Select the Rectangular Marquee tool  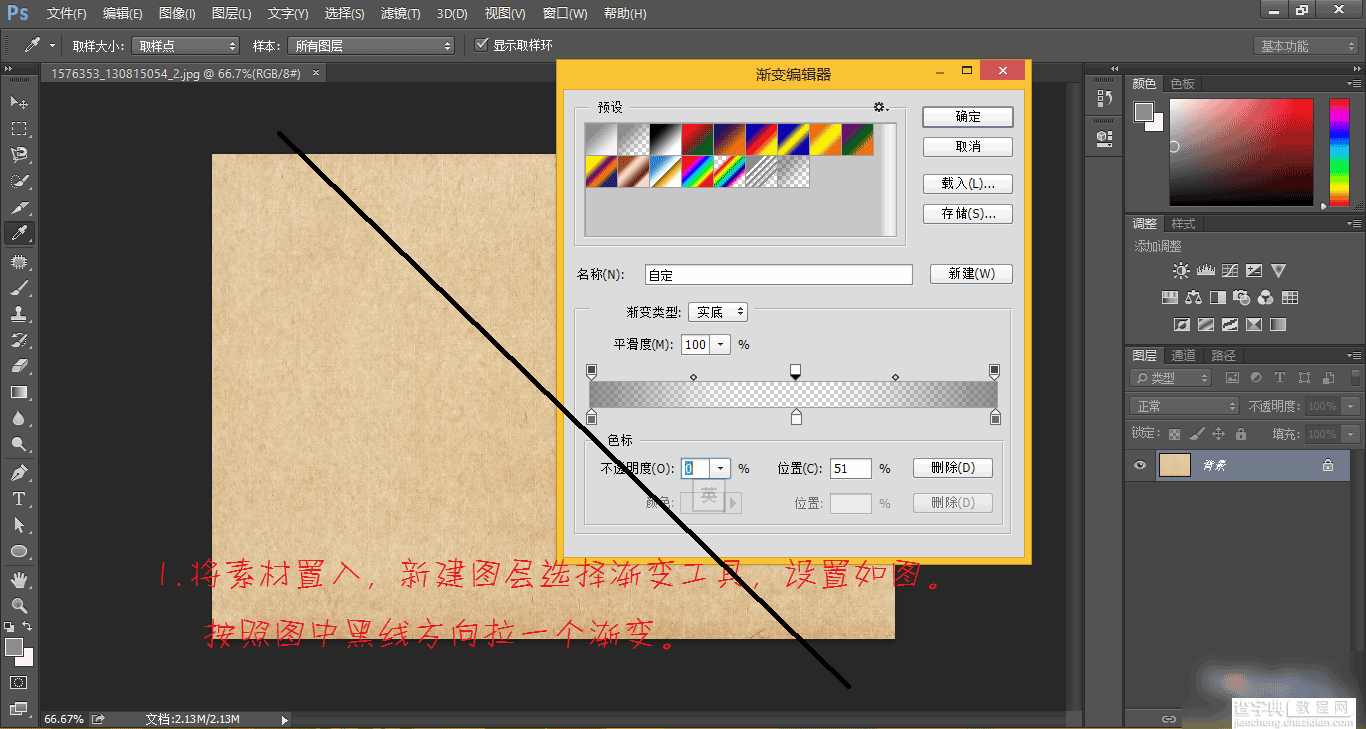pyautogui.click(x=19, y=128)
